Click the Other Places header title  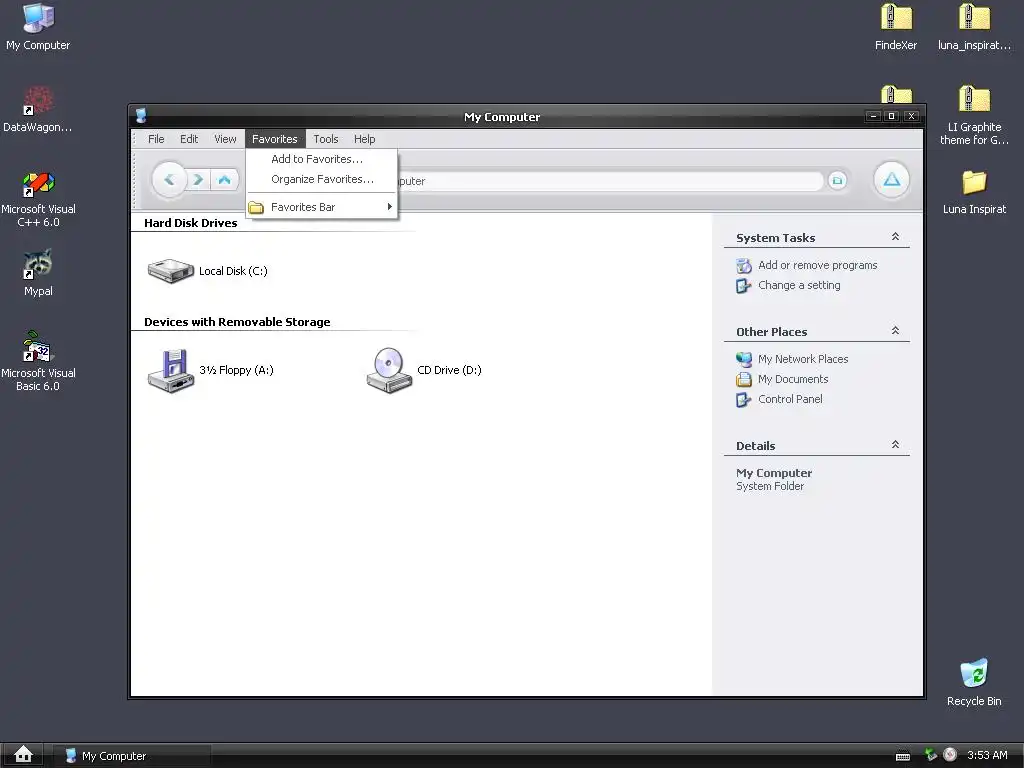772,332
